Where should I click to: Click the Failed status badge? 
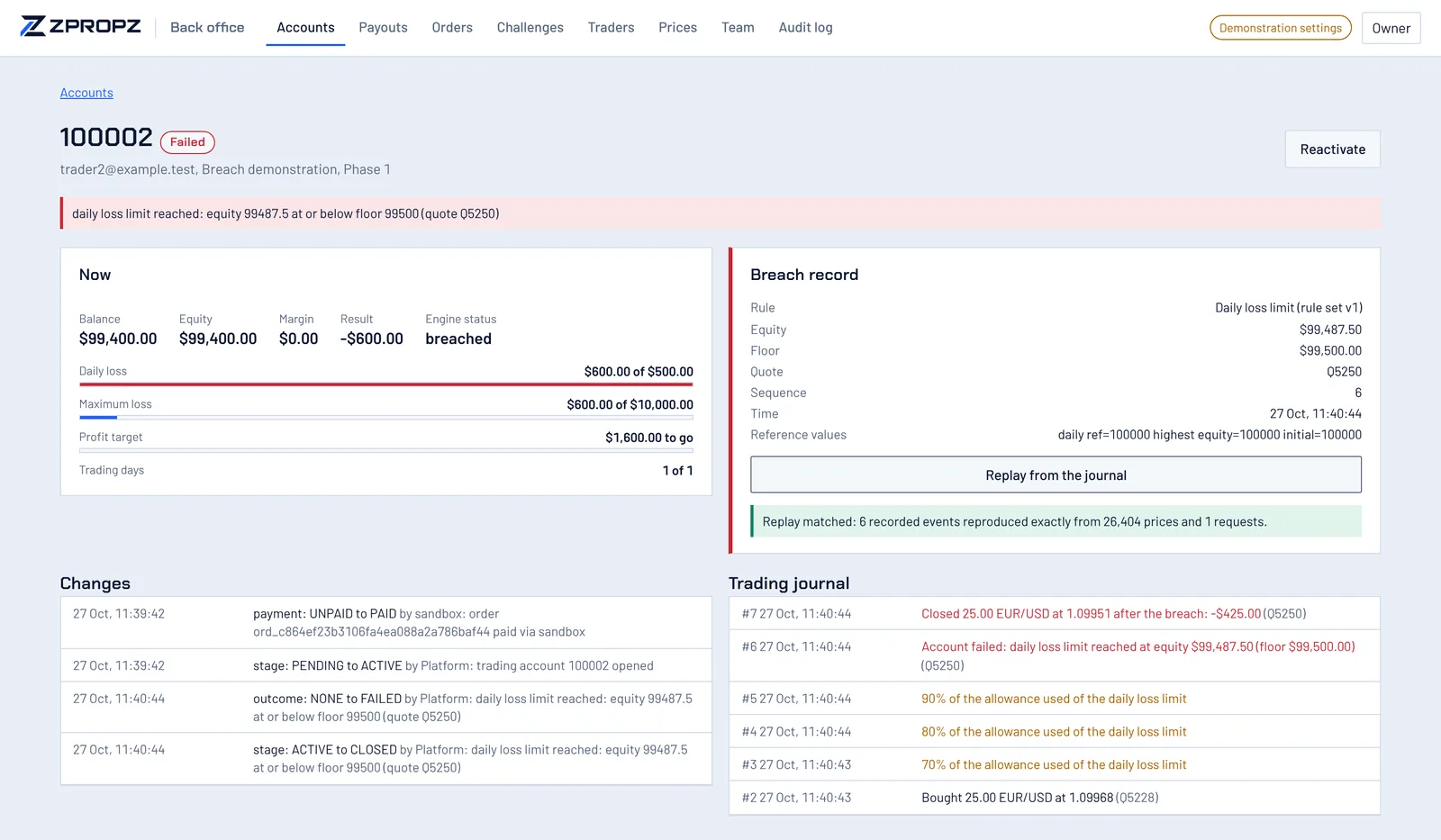tap(187, 142)
